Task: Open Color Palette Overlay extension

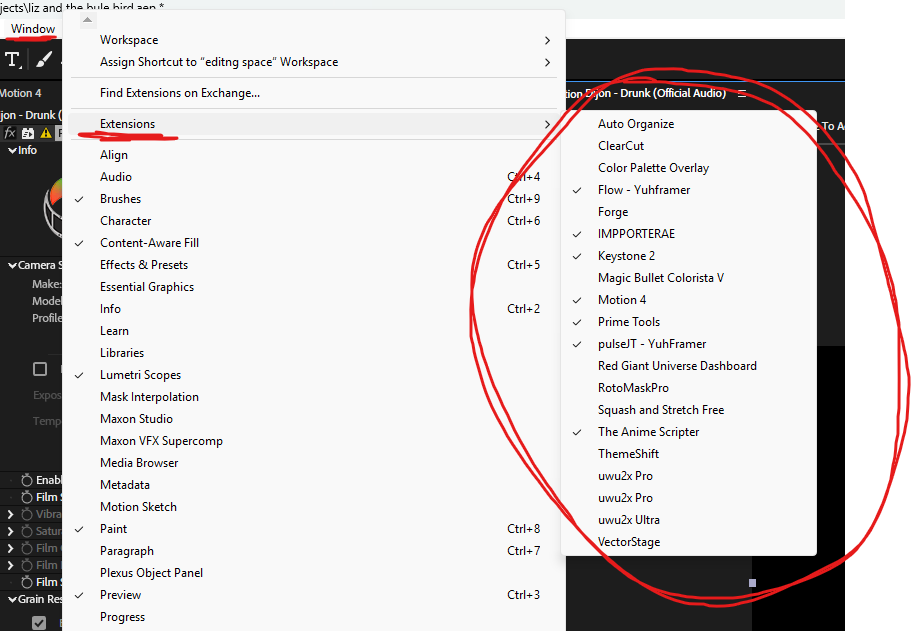Action: (688, 168)
